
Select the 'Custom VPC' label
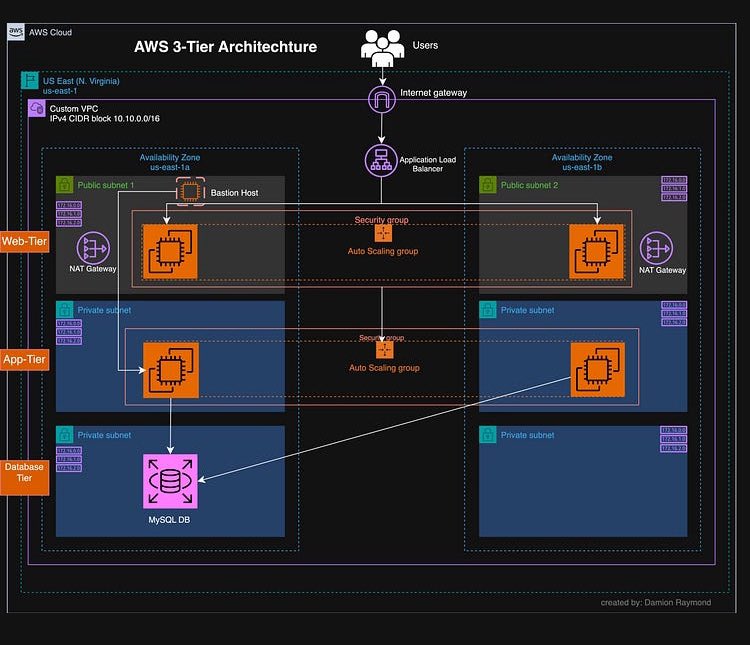(74, 109)
